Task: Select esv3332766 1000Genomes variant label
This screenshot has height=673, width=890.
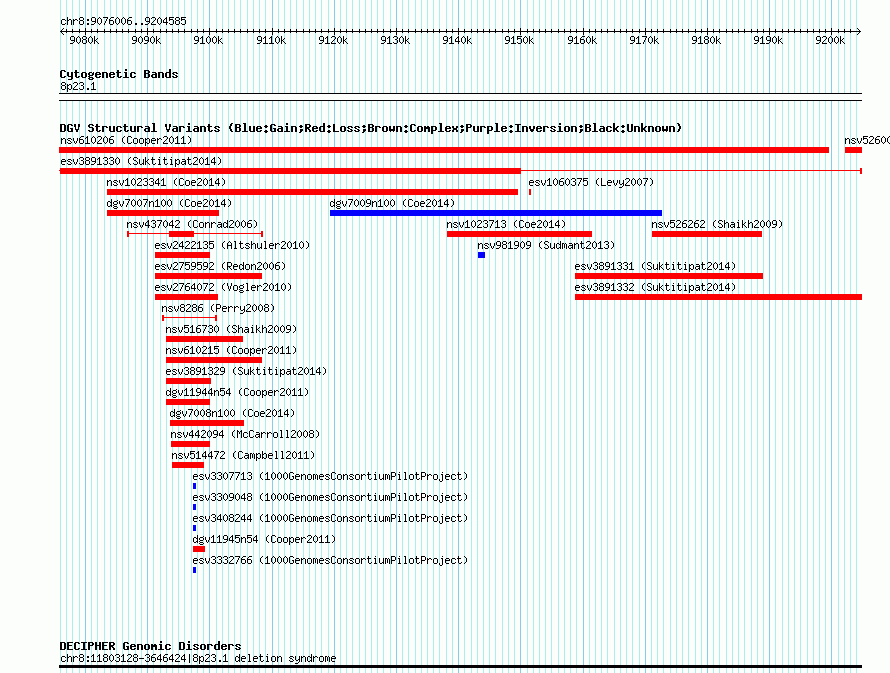Action: 330,560
